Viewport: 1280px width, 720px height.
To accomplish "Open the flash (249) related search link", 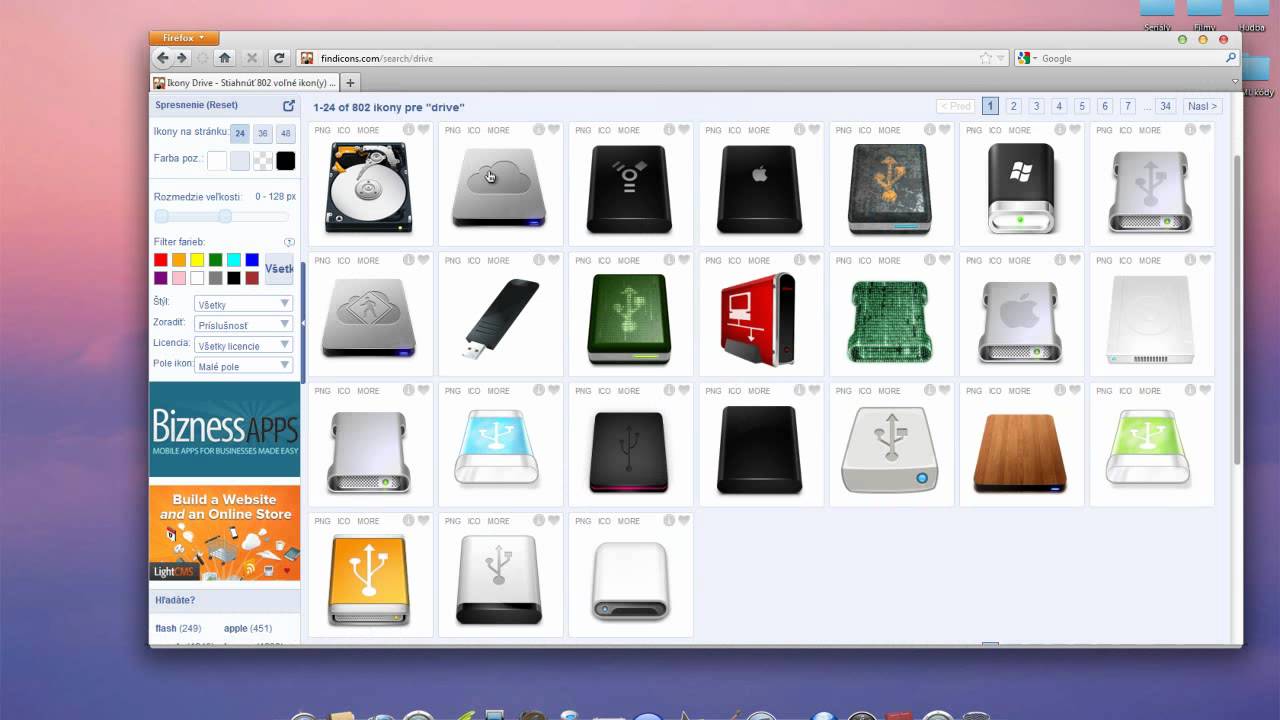I will 176,628.
